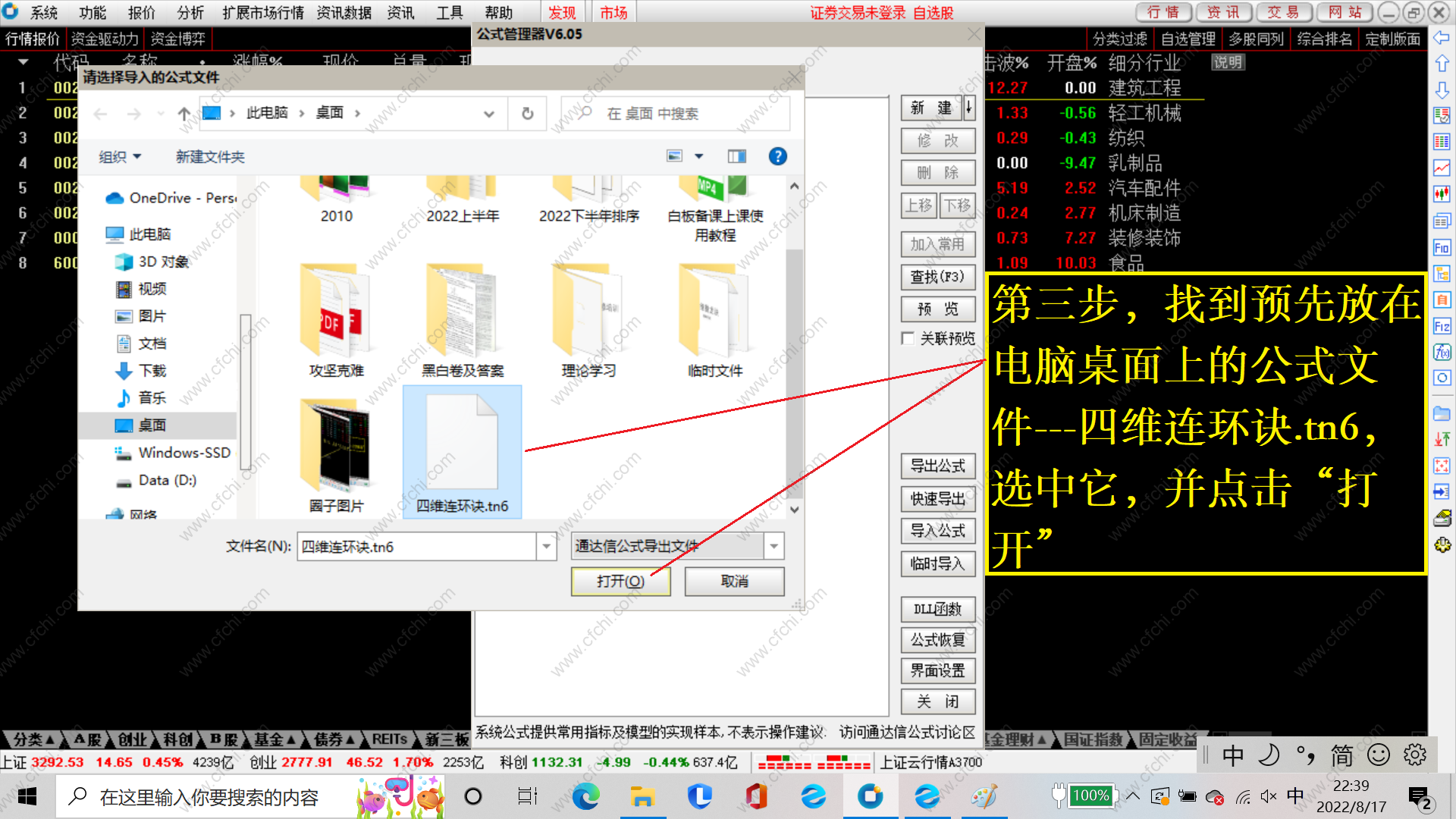Click the refresh icon beside the address bar
The width and height of the screenshot is (1456, 819).
(528, 114)
